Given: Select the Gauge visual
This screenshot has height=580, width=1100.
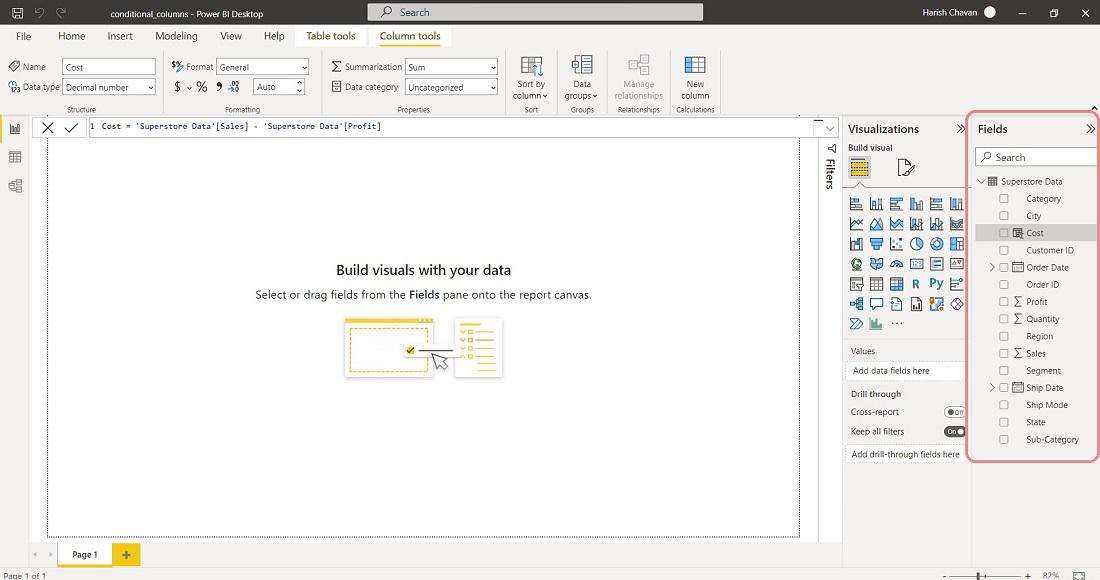Looking at the screenshot, I should (896, 264).
